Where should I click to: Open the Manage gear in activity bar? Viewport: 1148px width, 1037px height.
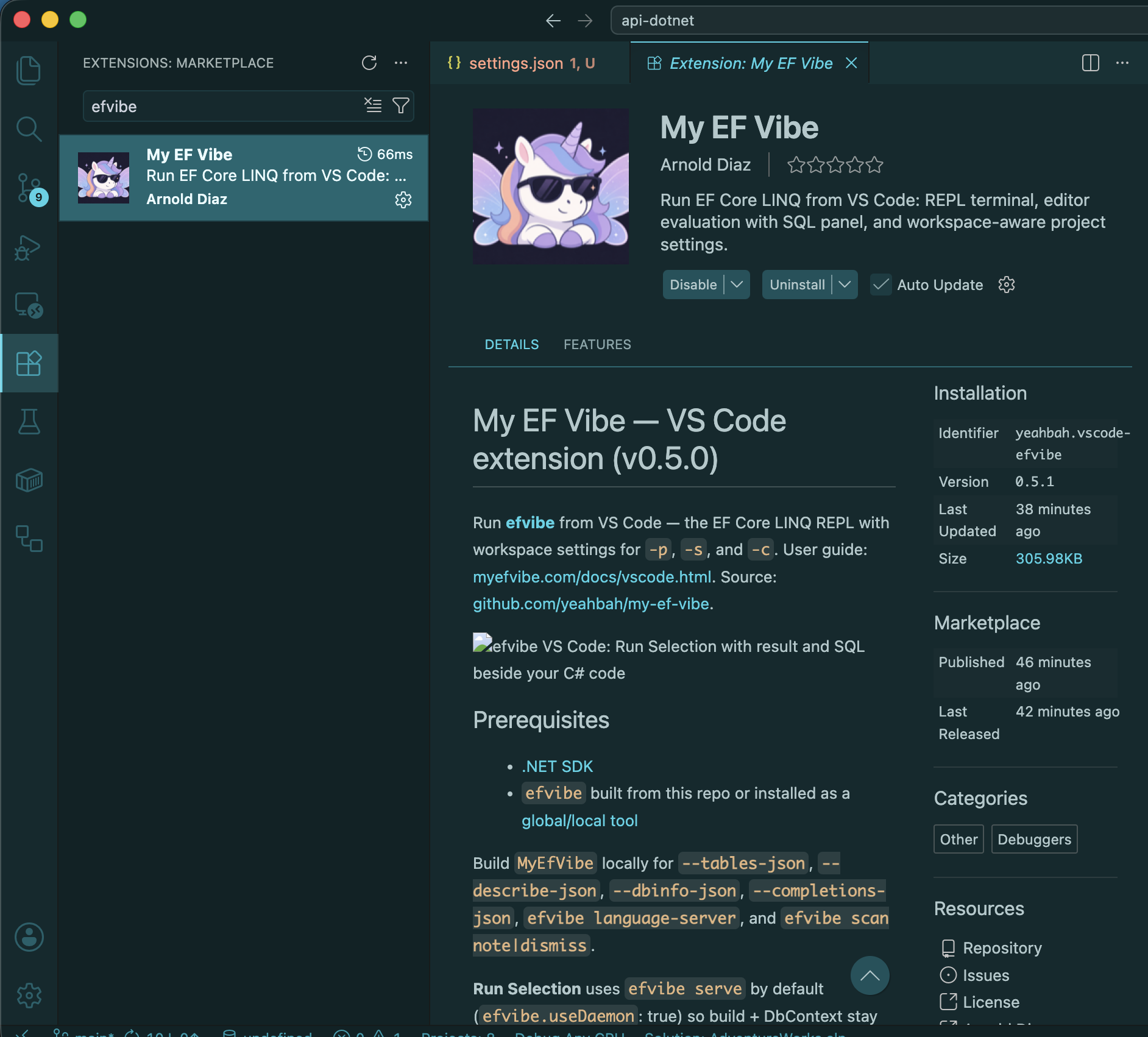pos(29,996)
